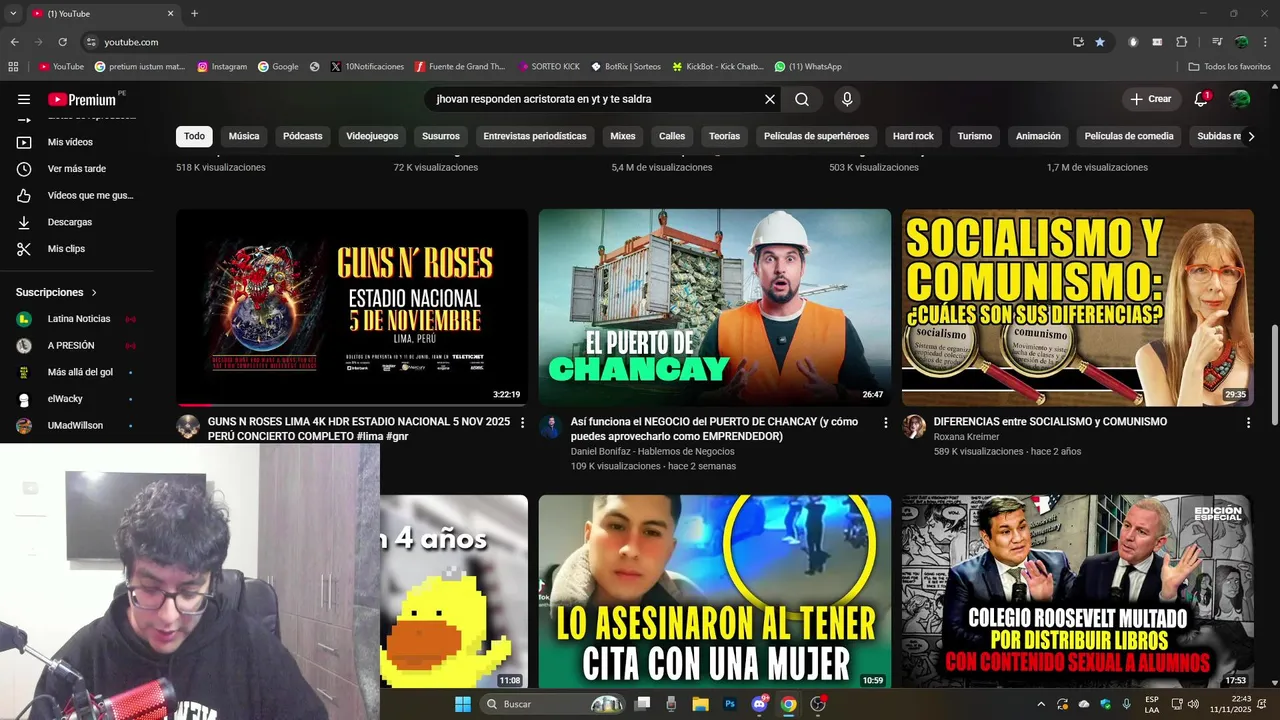Play the El Puerto de Chancay thumbnail
This screenshot has height=720, width=1280.
pyautogui.click(x=715, y=307)
